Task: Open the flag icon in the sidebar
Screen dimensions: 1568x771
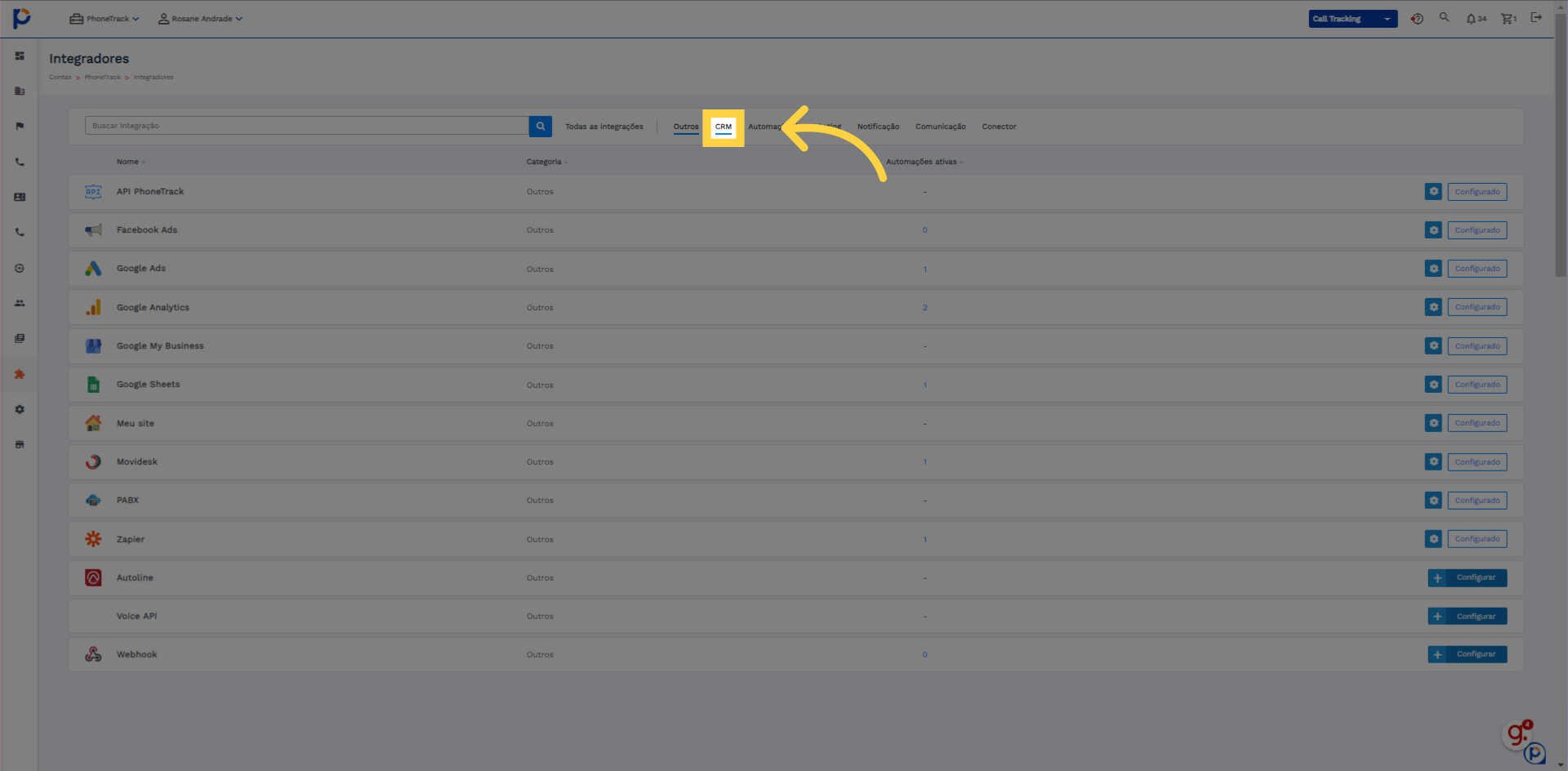Action: pos(20,126)
